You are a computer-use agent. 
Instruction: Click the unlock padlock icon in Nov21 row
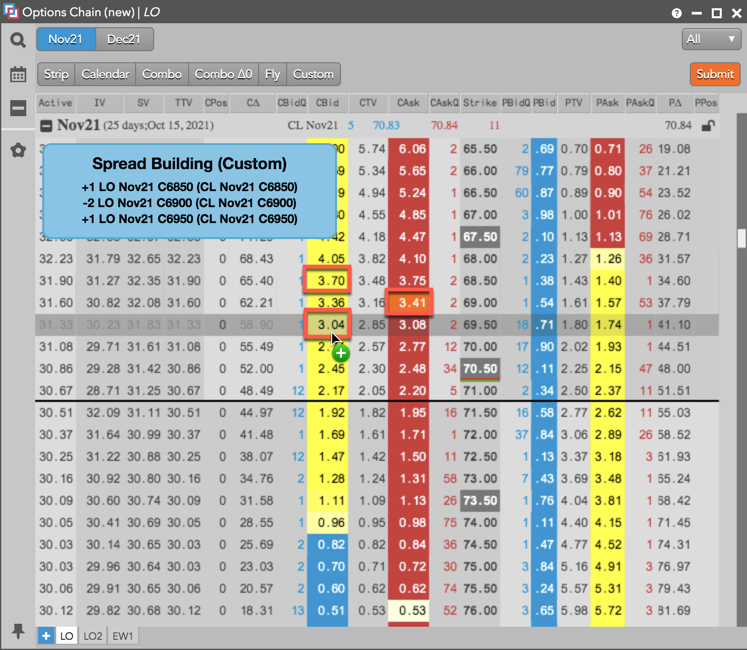708,126
